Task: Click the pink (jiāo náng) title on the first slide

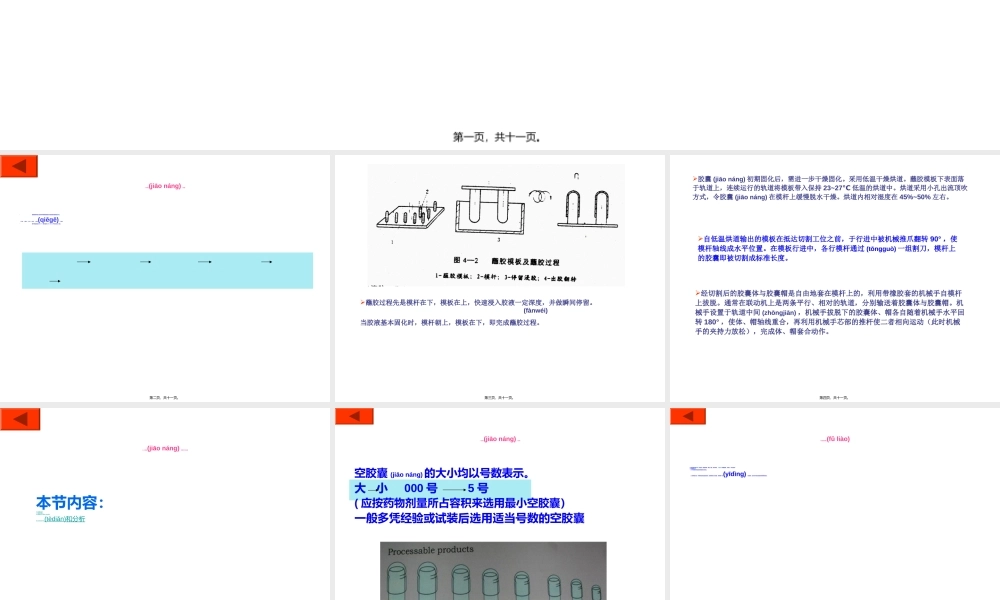Action: coord(165,184)
